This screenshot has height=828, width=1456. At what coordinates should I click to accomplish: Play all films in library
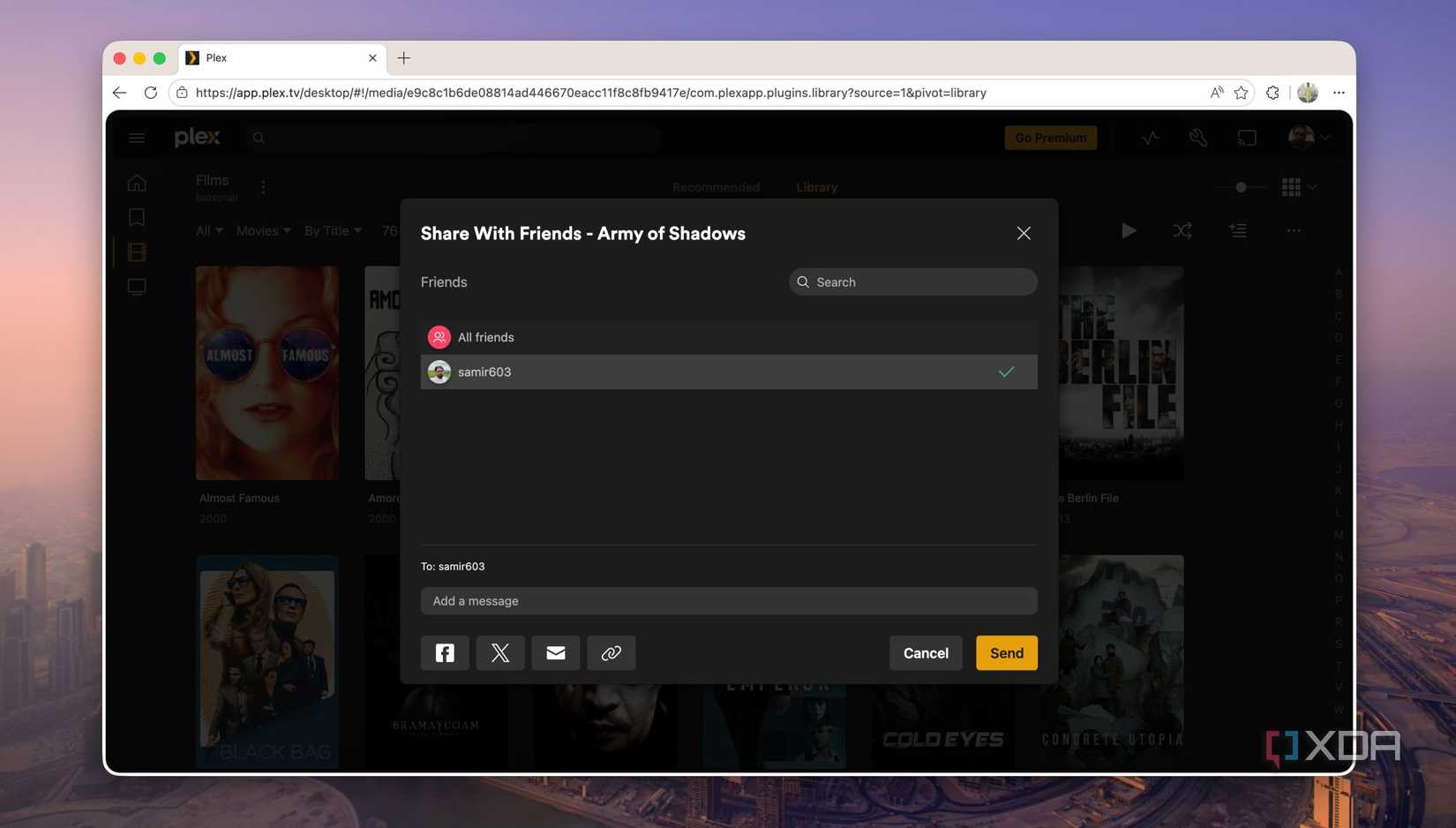point(1129,230)
